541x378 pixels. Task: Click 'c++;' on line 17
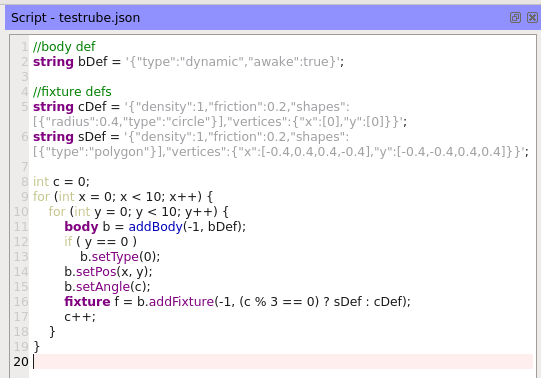(80, 317)
